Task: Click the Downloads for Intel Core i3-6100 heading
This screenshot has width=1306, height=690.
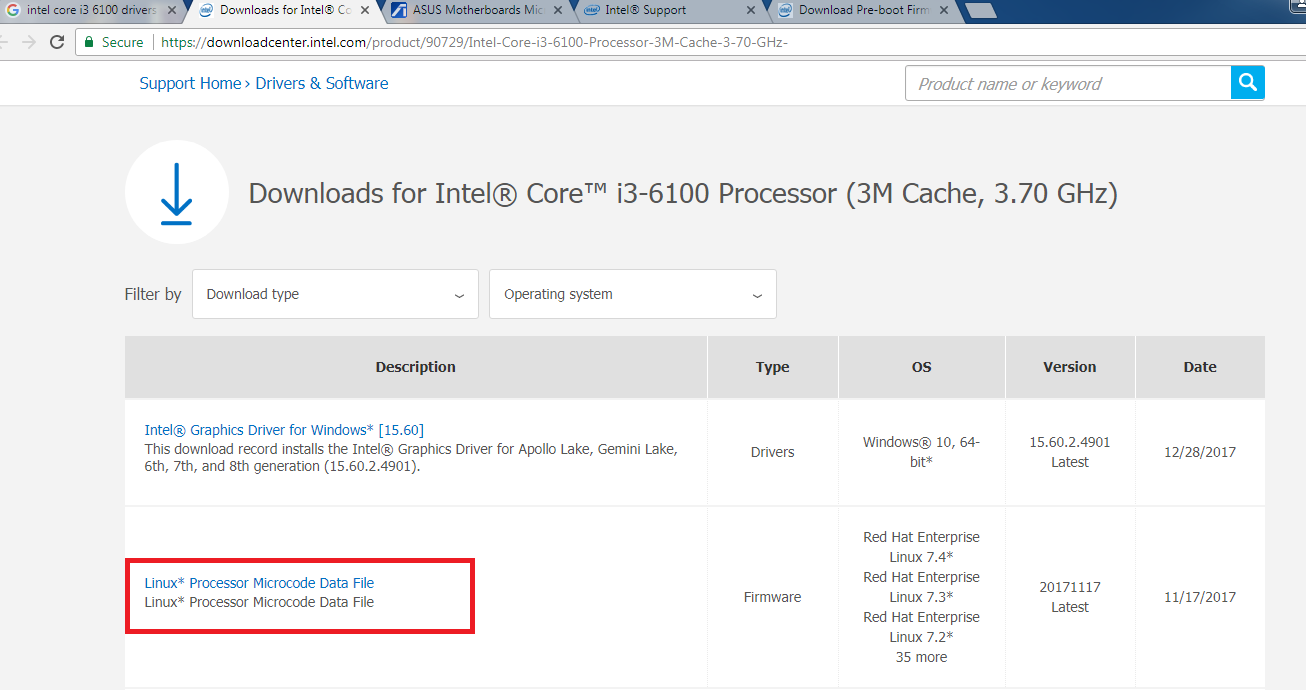Action: [x=683, y=193]
